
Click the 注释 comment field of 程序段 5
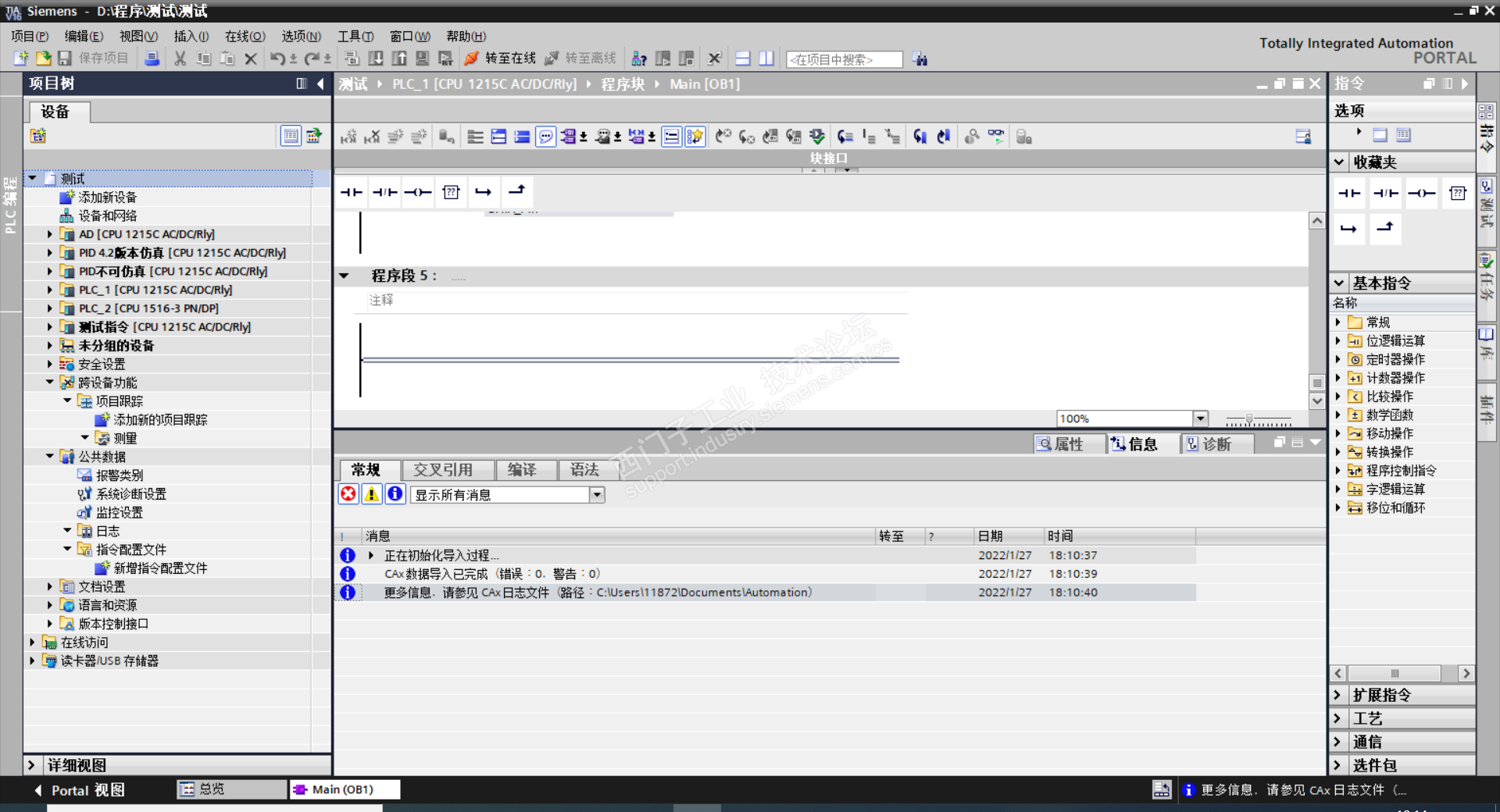coord(637,301)
